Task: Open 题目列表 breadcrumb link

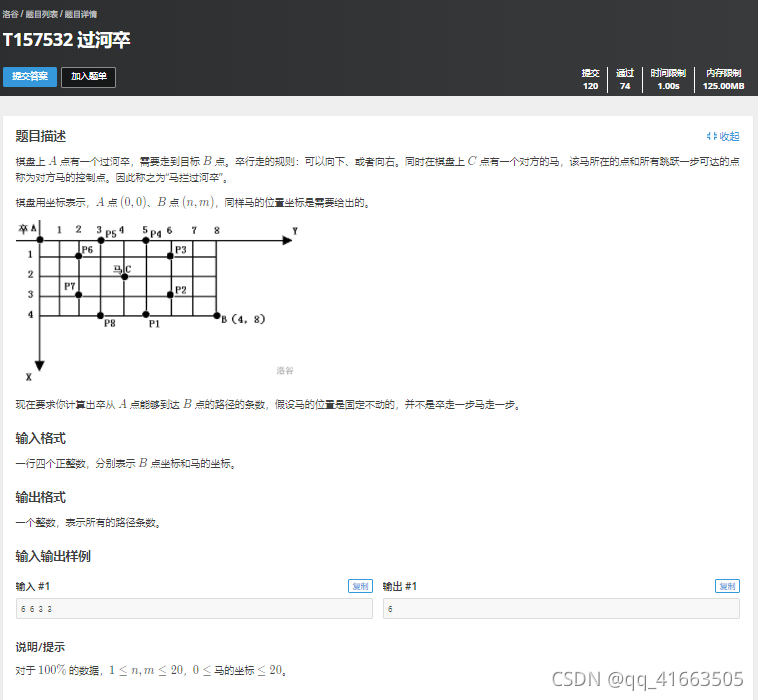Action: pos(42,15)
